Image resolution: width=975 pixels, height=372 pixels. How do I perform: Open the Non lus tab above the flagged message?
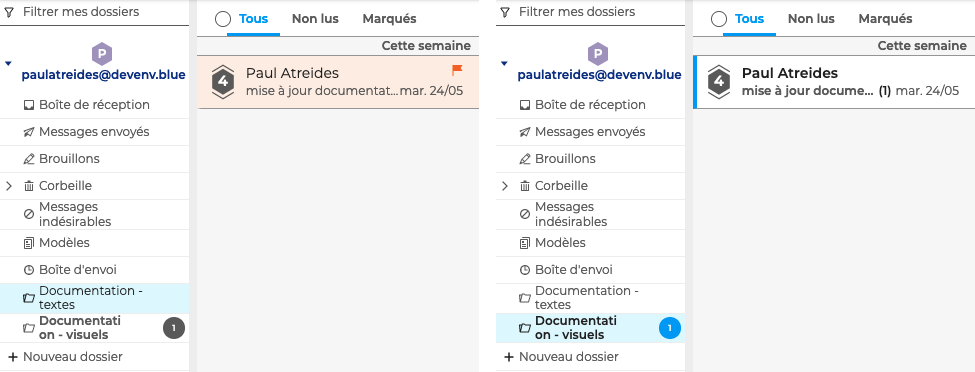point(315,19)
